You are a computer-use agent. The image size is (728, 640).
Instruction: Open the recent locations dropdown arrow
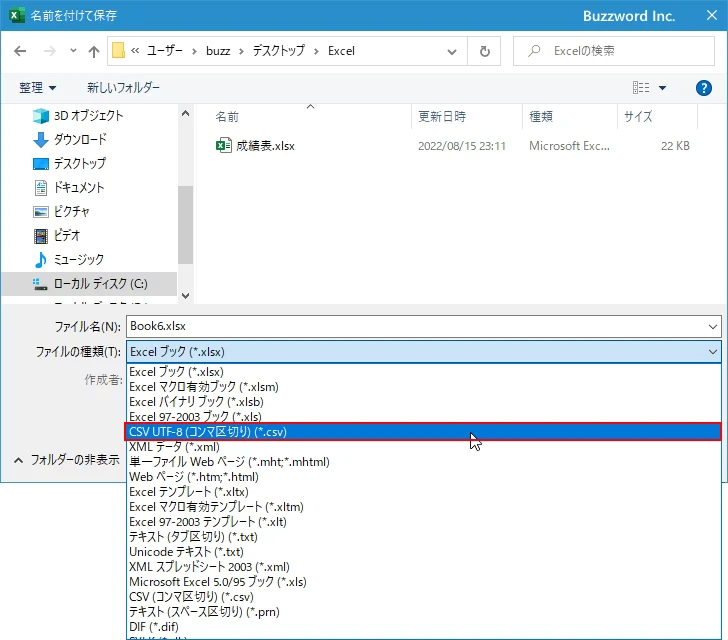(x=73, y=51)
